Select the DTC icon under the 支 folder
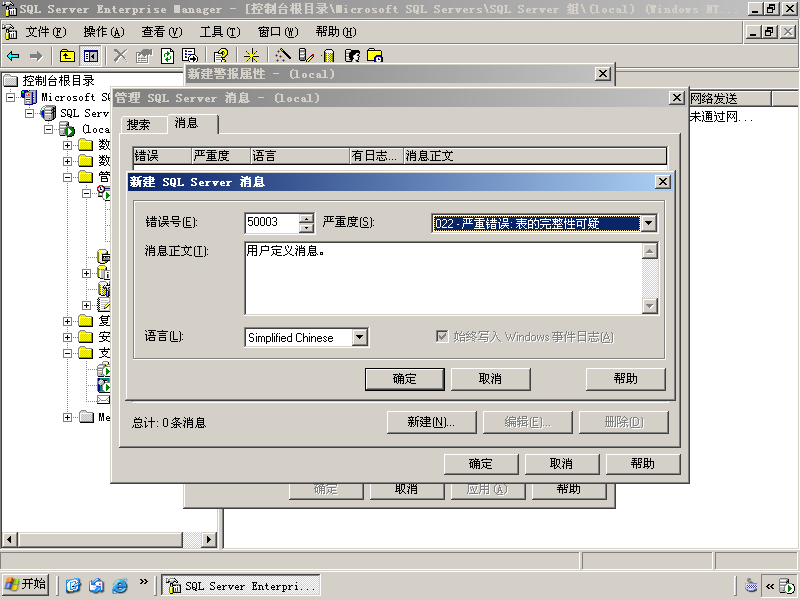Screen dimensions: 800x600 pos(104,369)
